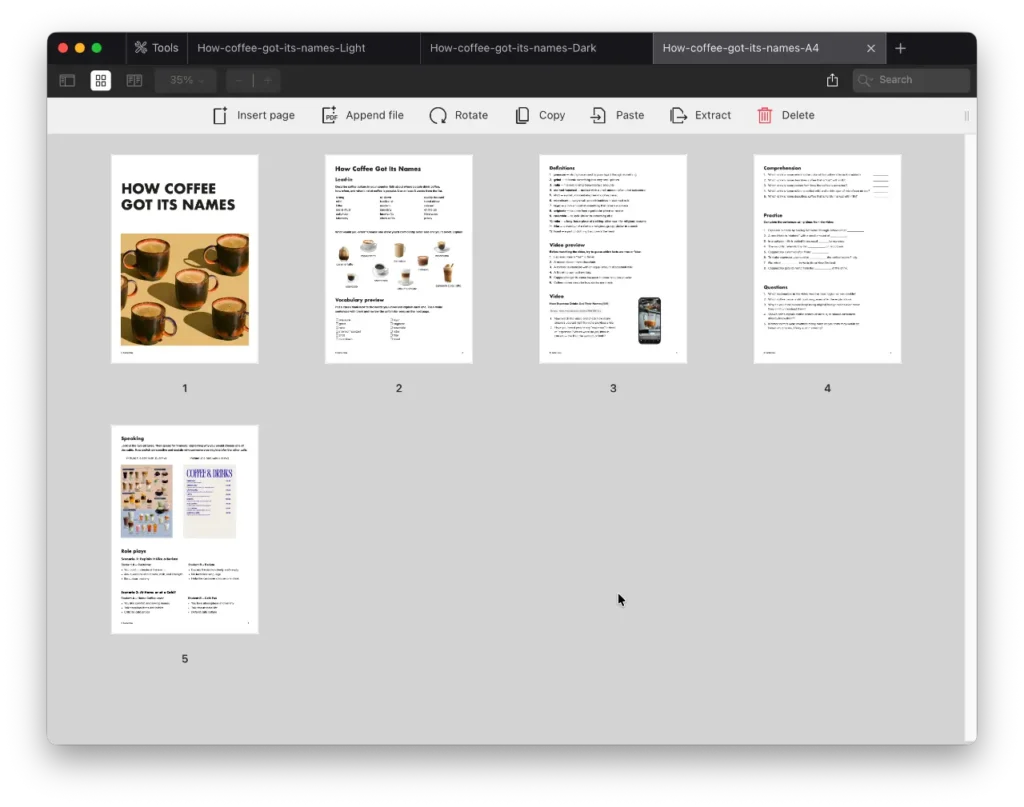Switch to two-page reading view

134,80
